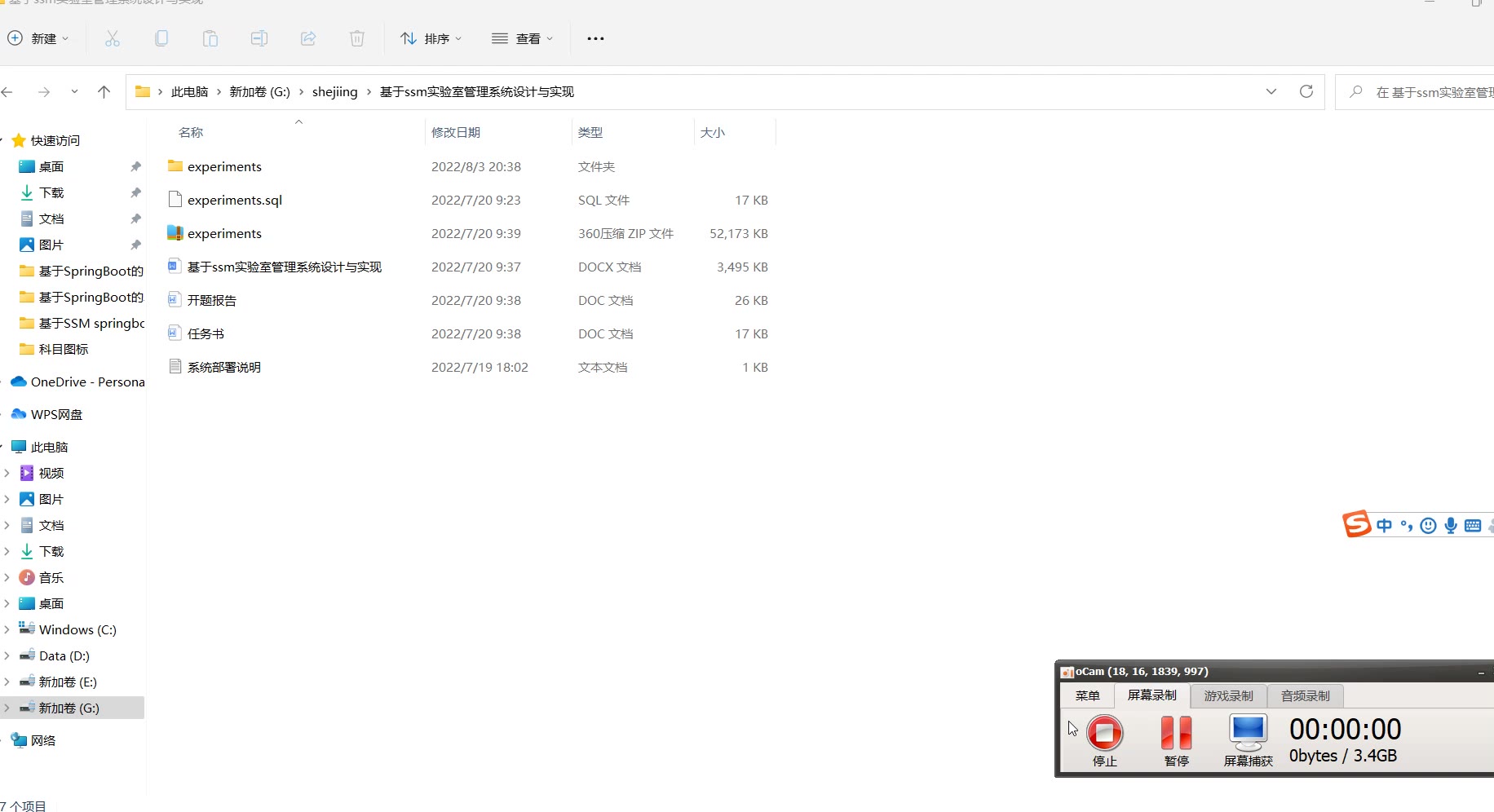The image size is (1494, 812).
Task: Go back with the left arrow
Action: pyautogui.click(x=7, y=92)
